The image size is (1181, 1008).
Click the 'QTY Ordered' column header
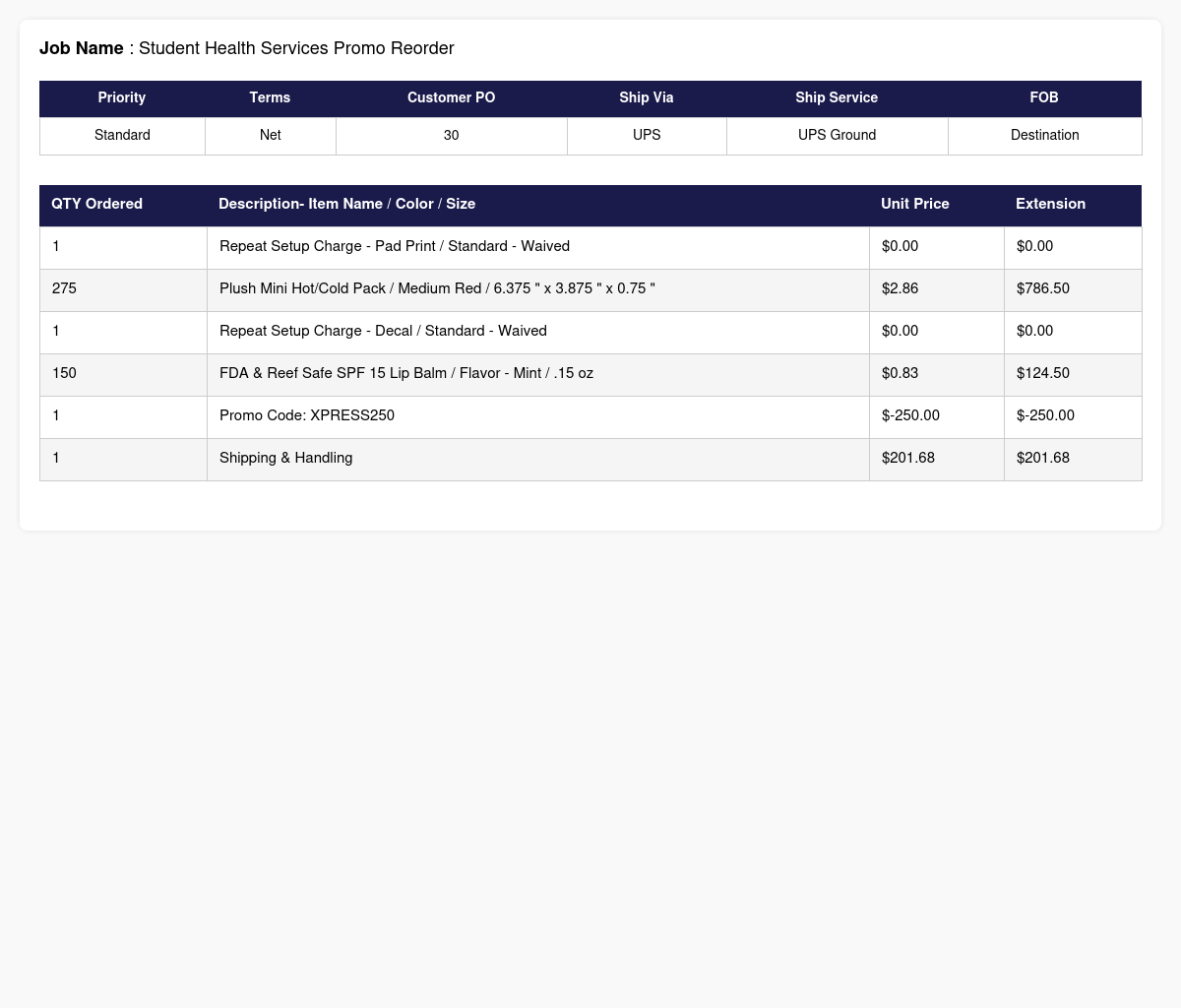pyautogui.click(x=123, y=205)
